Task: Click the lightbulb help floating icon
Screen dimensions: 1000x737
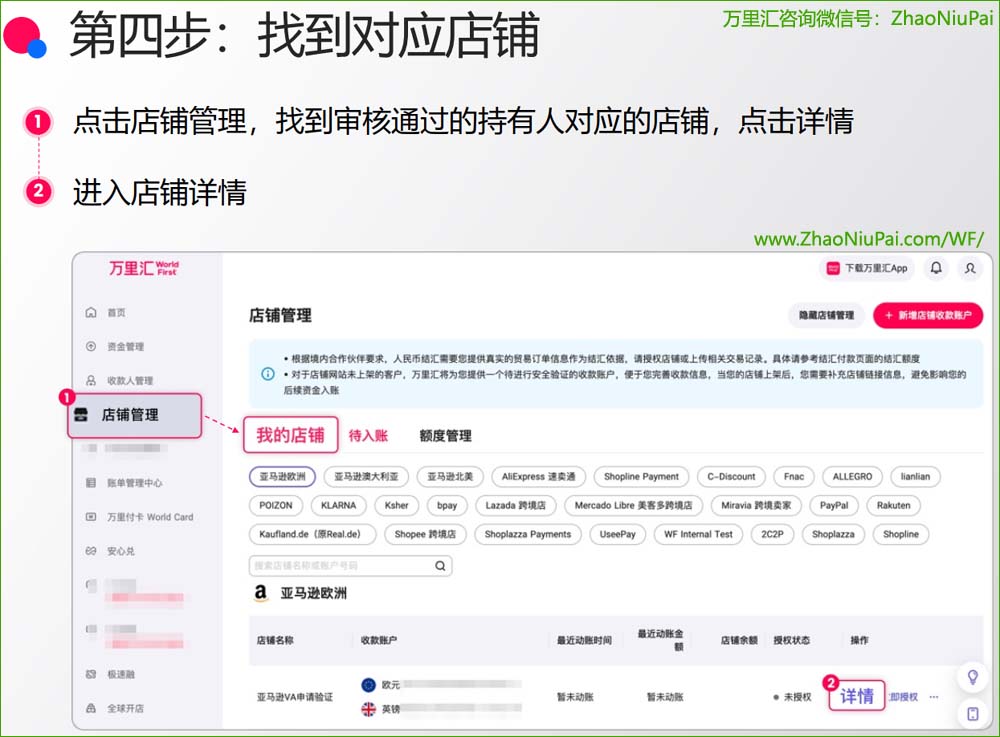Action: point(972,676)
